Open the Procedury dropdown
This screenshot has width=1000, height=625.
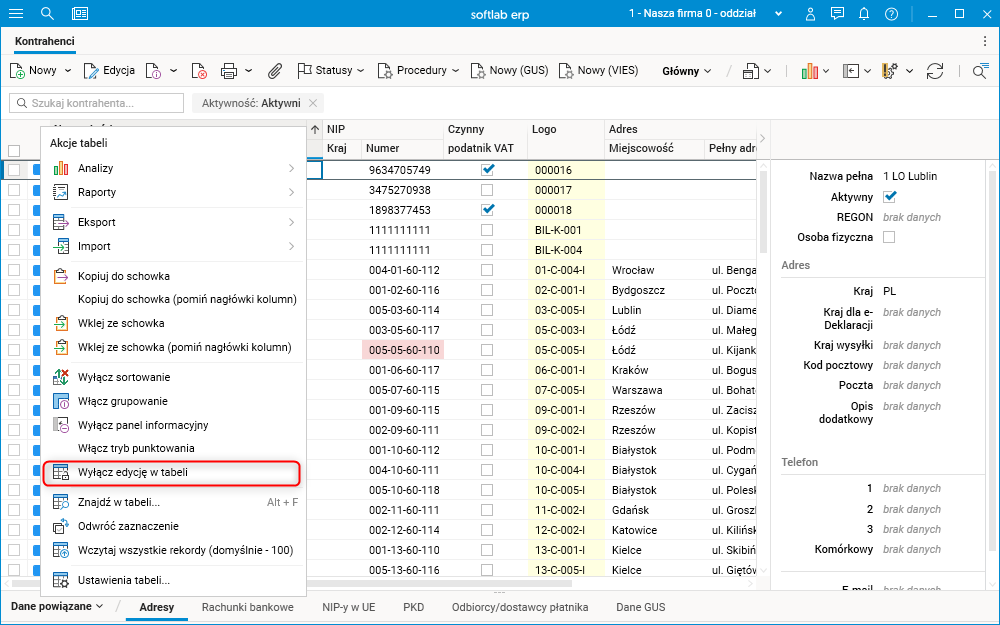[x=419, y=71]
